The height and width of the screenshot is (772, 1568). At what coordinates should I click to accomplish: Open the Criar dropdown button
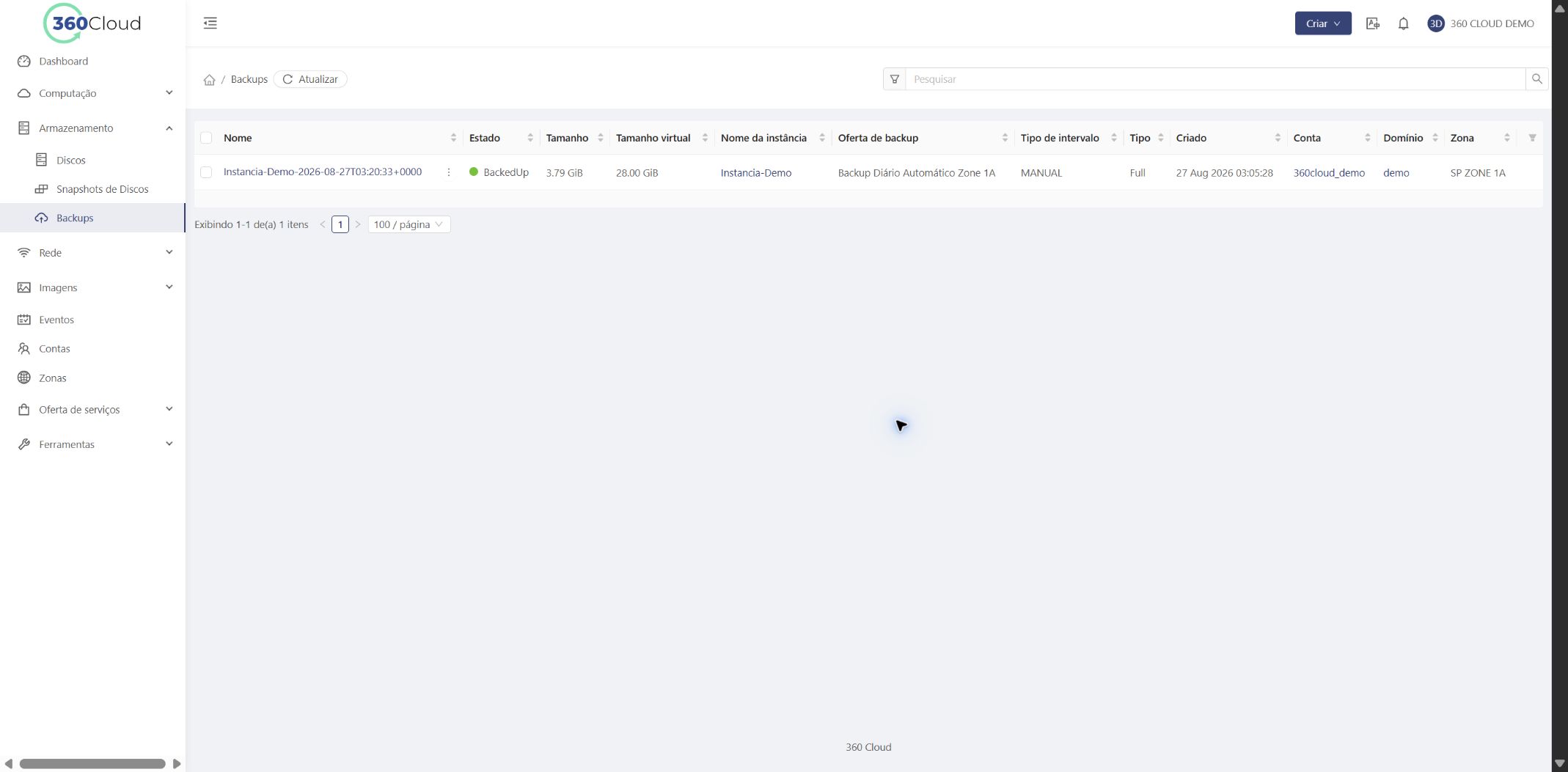coord(1323,23)
